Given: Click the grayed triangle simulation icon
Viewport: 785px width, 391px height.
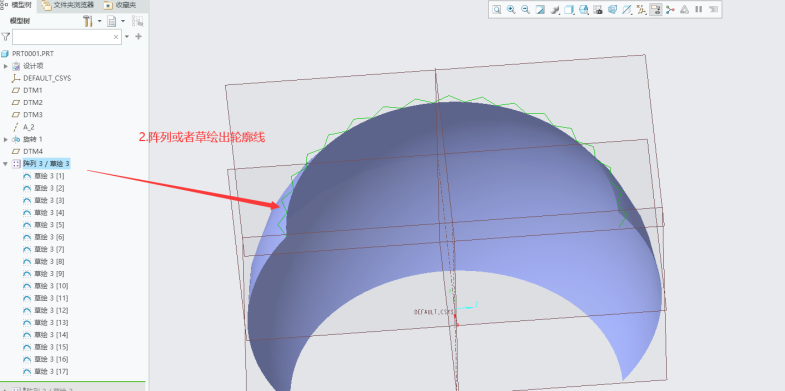Looking at the screenshot, I should pyautogui.click(x=684, y=10).
